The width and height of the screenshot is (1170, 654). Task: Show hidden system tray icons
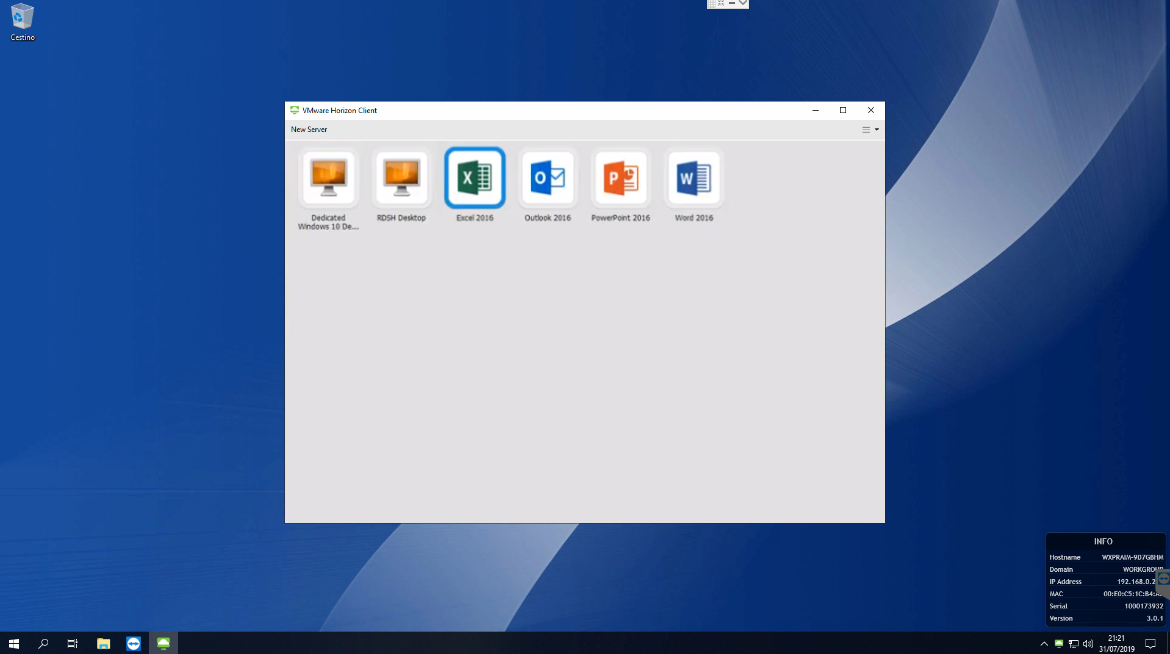pos(1044,644)
